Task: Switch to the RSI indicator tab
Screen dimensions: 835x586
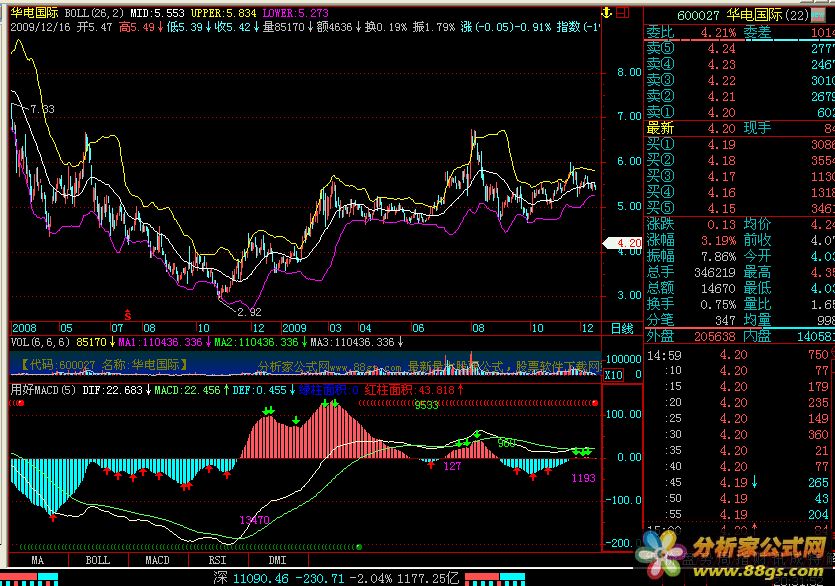Action: (x=217, y=560)
